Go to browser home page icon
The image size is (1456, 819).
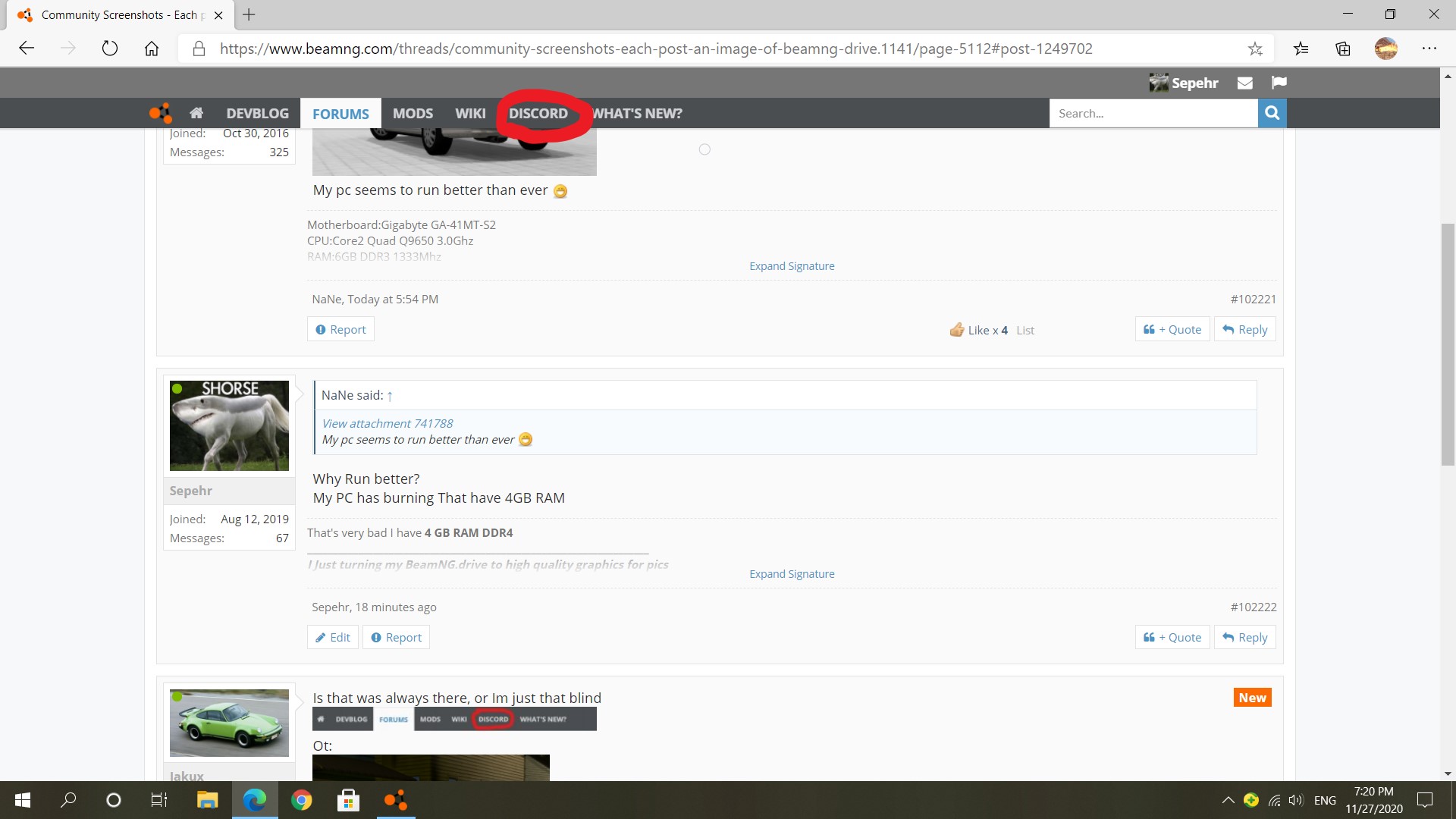[x=152, y=49]
